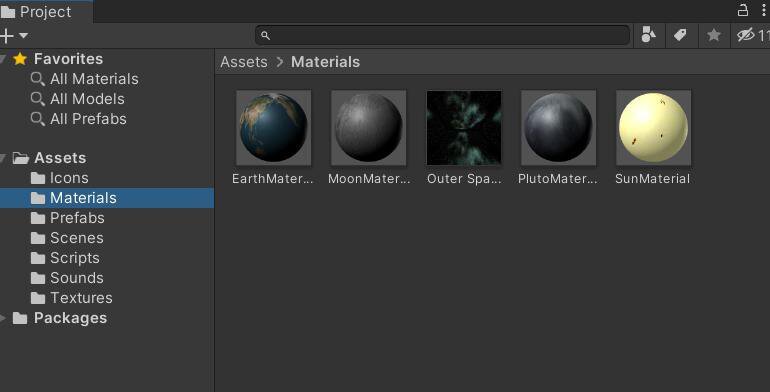The width and height of the screenshot is (770, 392).
Task: Select All Models saved search
Action: (x=87, y=99)
